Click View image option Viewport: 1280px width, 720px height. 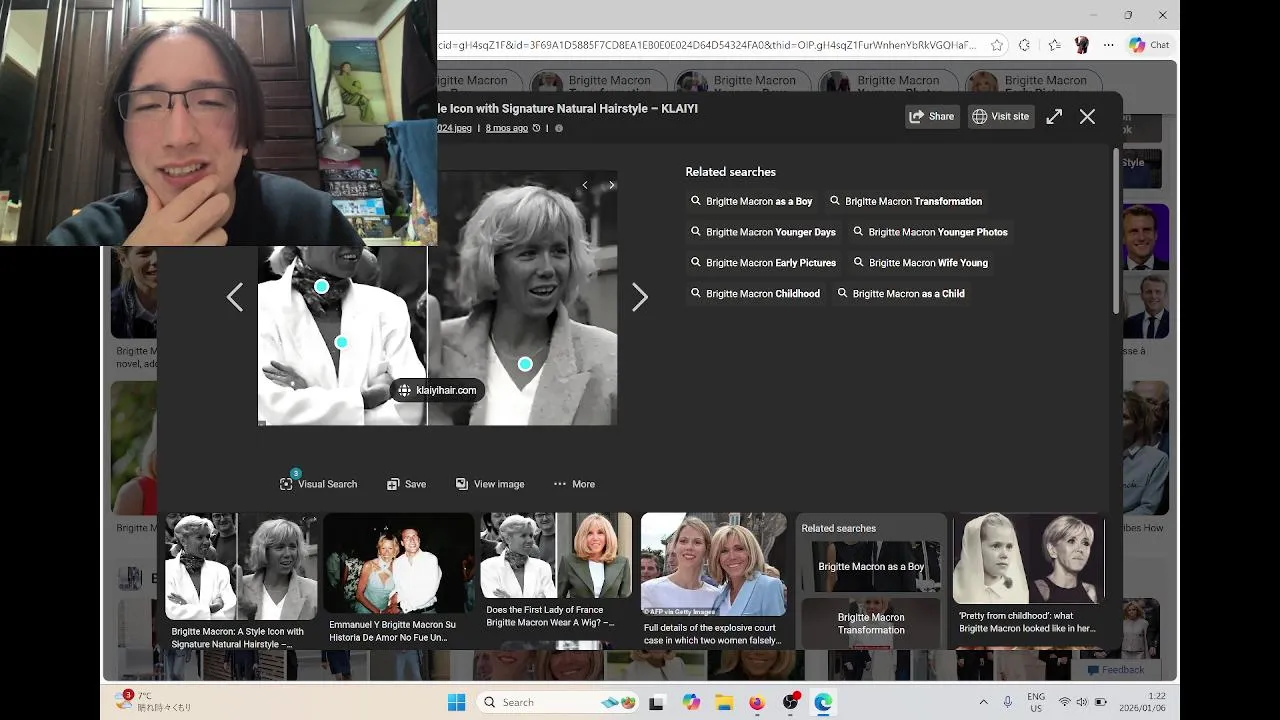point(490,484)
